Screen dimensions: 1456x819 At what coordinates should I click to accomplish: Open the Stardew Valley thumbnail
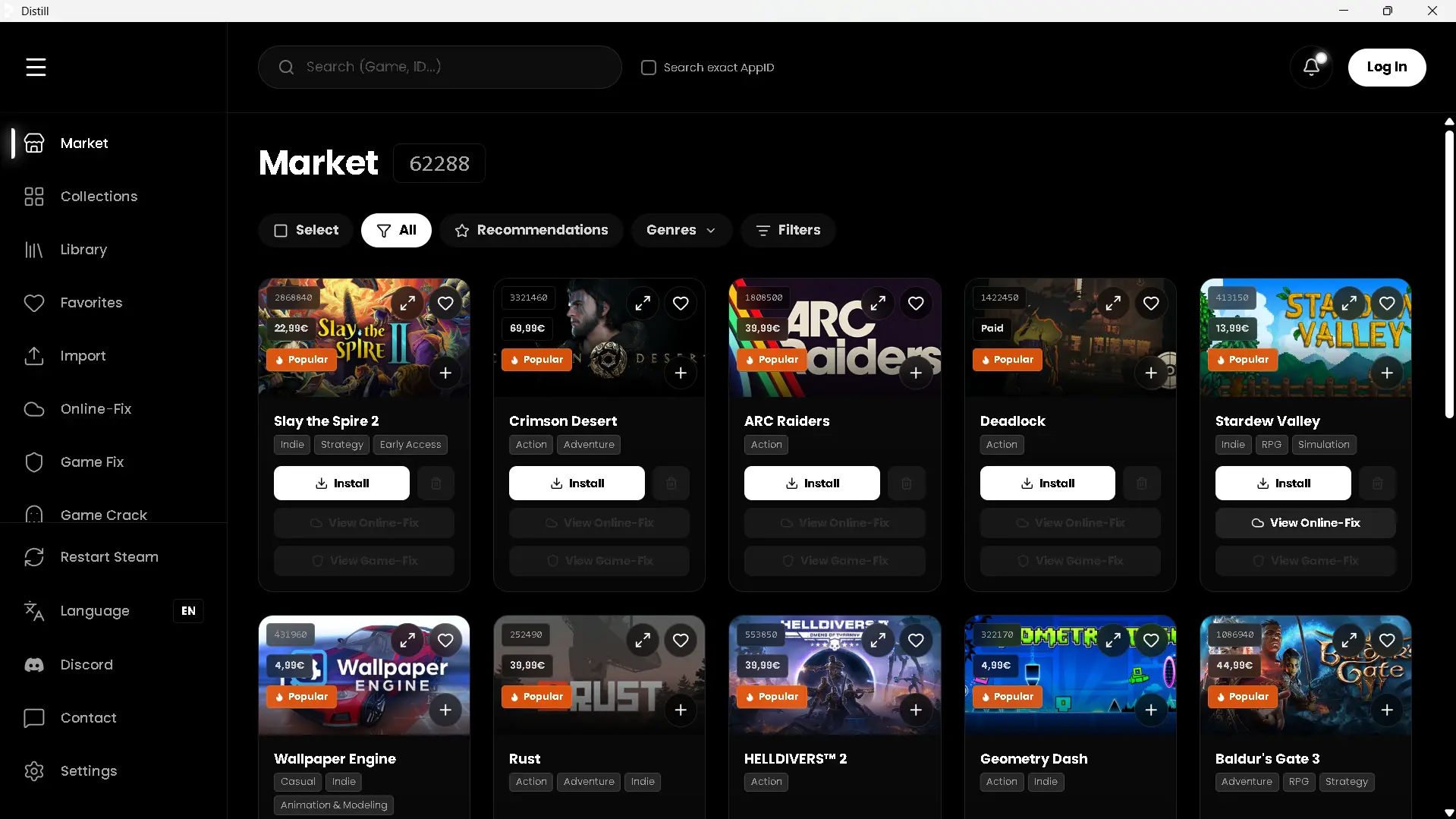point(1305,338)
